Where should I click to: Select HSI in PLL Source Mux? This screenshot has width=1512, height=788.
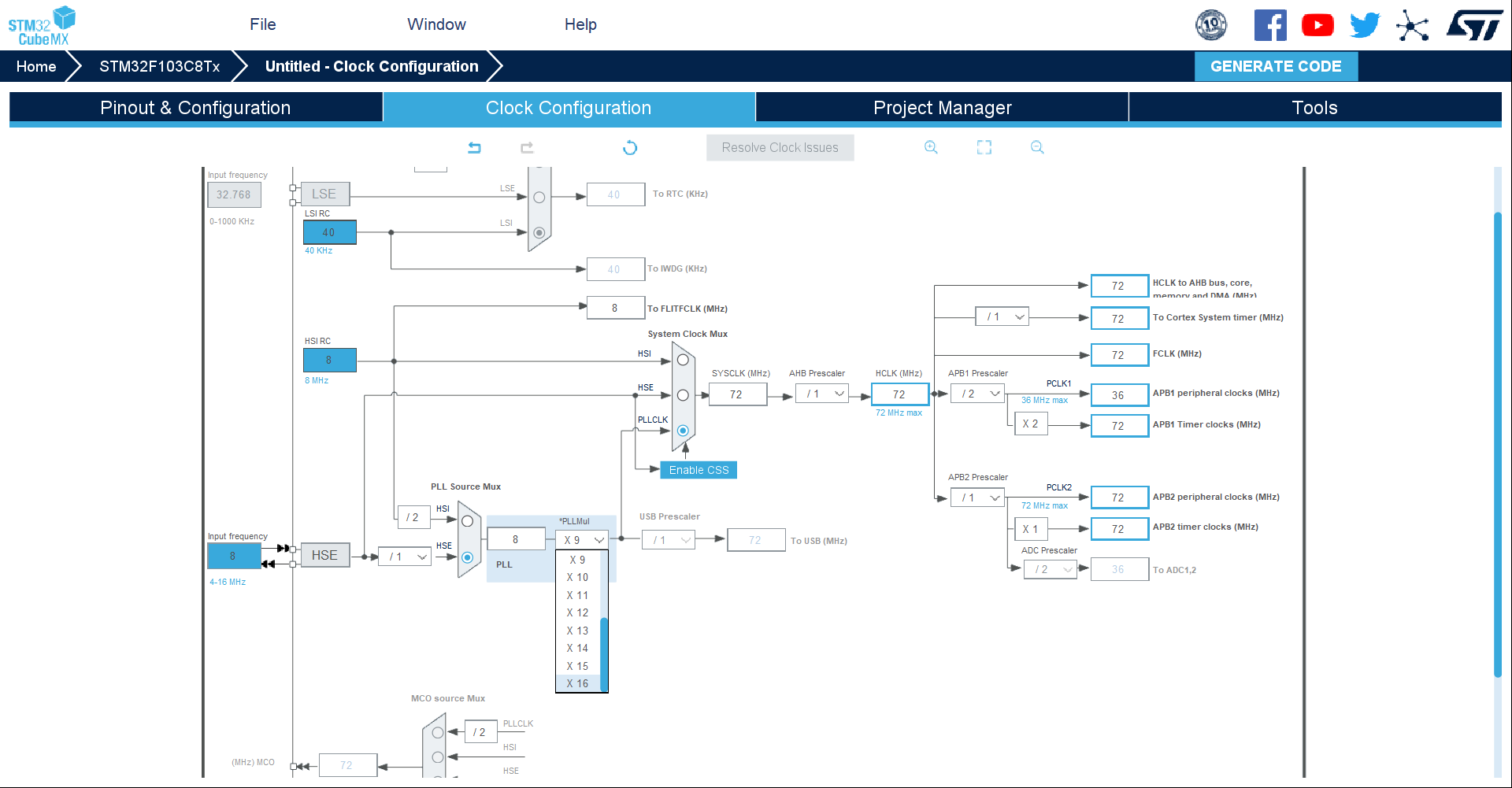(467, 521)
